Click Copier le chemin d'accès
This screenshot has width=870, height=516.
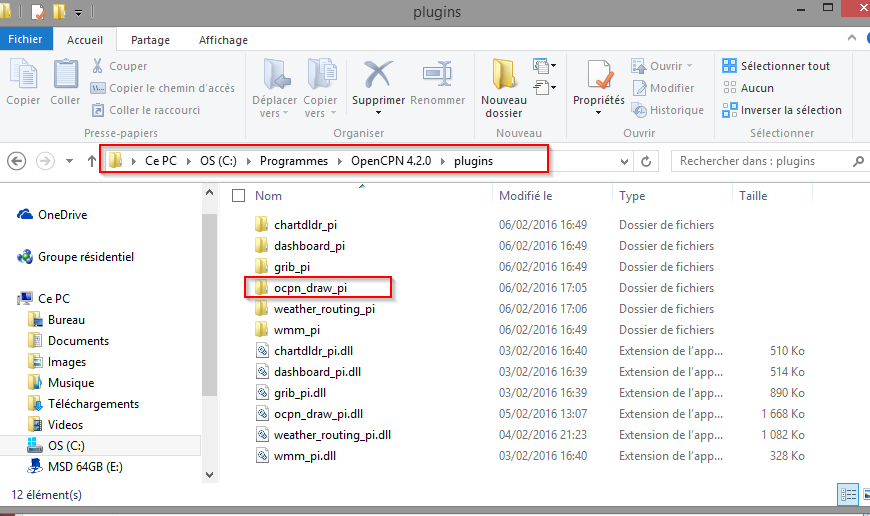pyautogui.click(x=163, y=88)
